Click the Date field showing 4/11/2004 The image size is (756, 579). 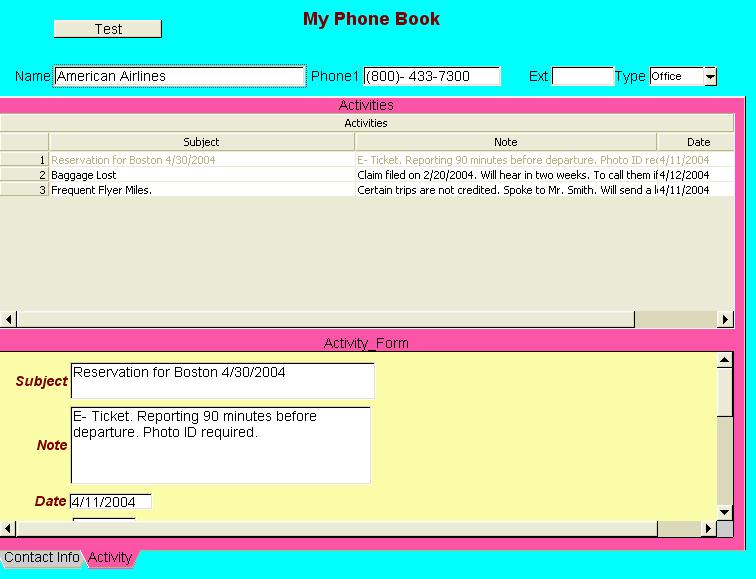tap(111, 501)
